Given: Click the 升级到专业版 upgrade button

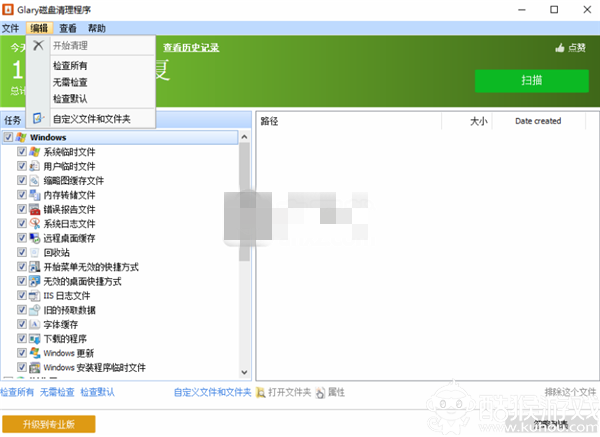Looking at the screenshot, I should point(49,424).
